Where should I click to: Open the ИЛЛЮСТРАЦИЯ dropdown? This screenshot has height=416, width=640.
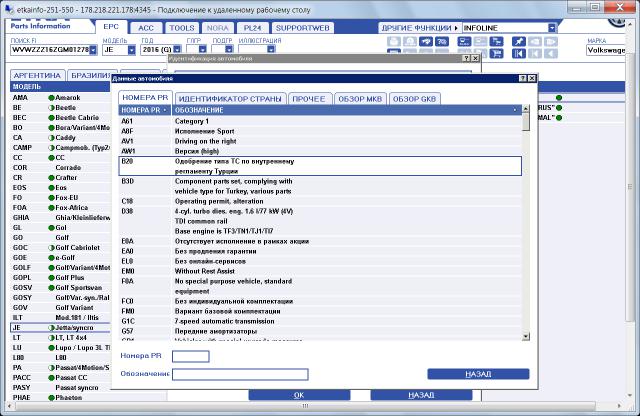pos(271,50)
